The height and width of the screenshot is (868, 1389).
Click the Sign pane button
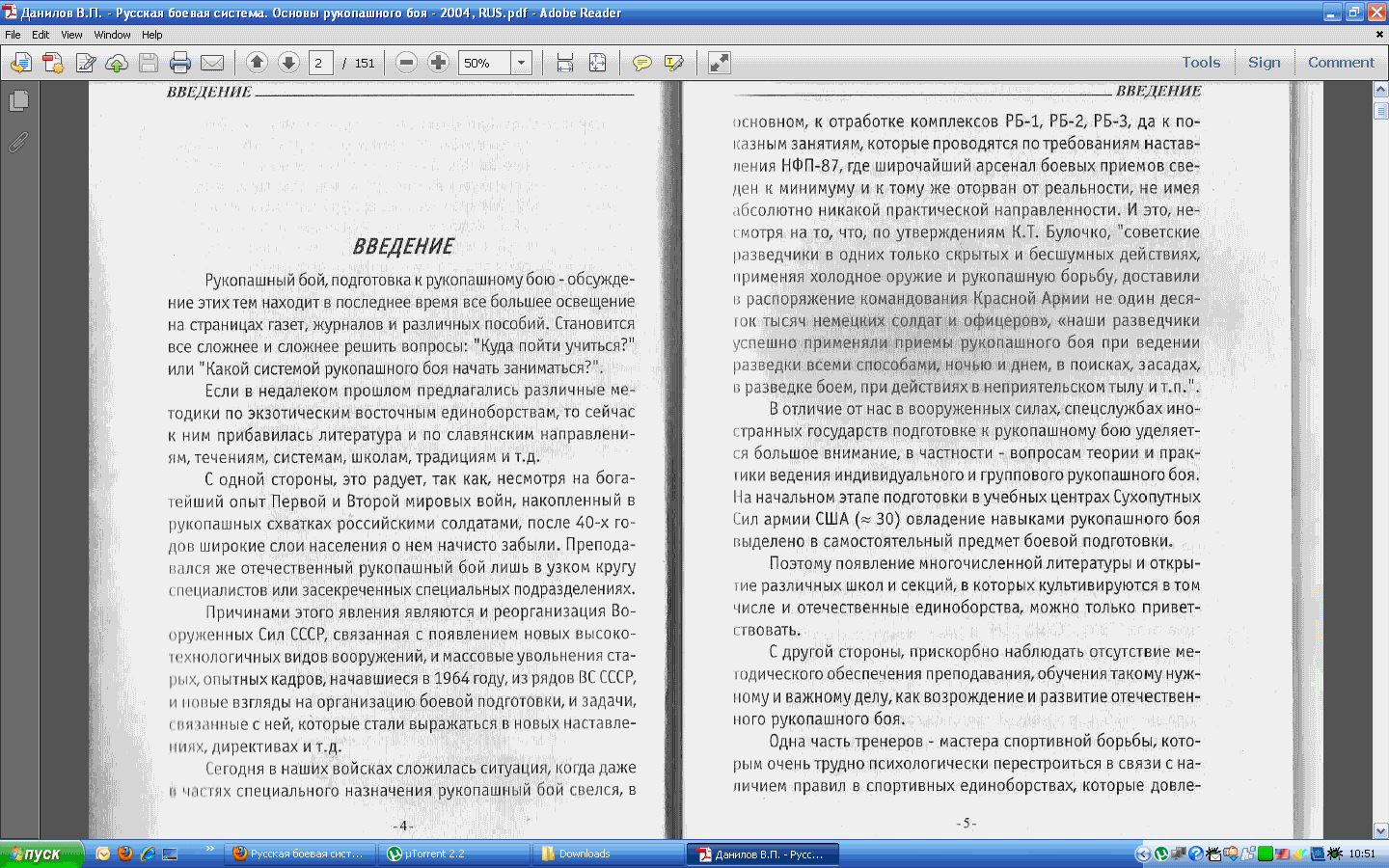point(1264,63)
